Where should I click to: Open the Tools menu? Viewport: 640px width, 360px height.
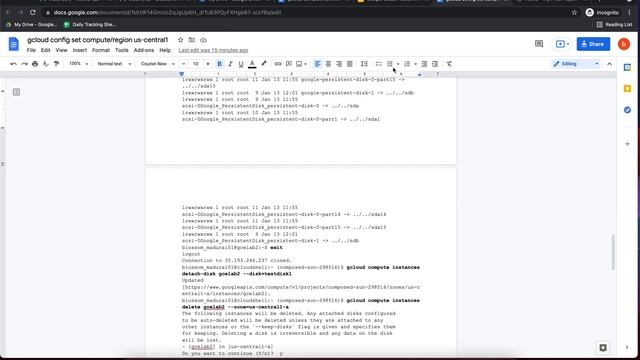coord(122,50)
